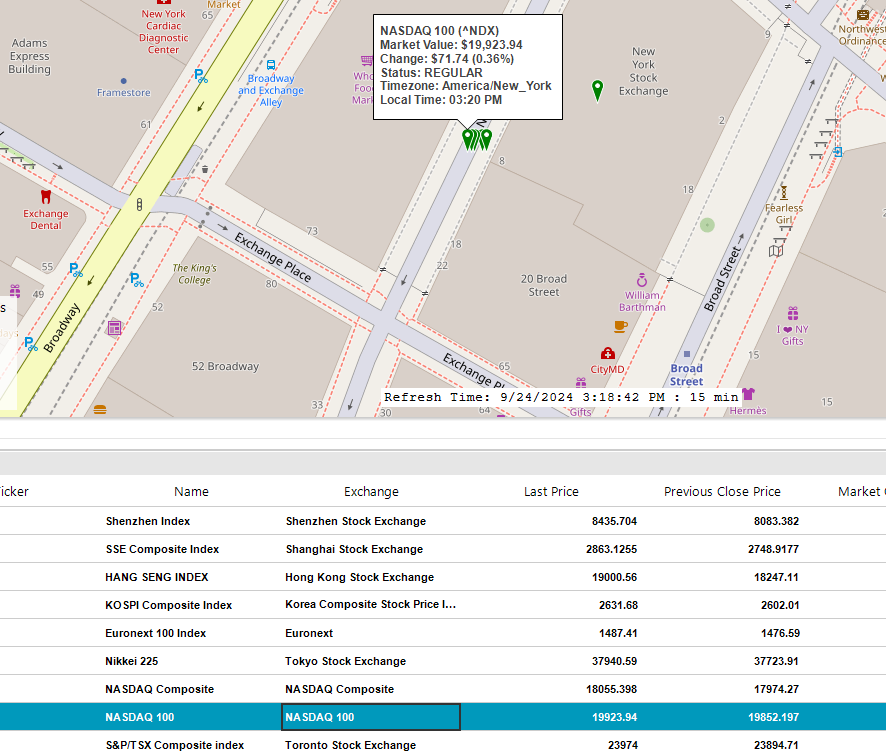Click the Exchange Dental tooth icon
The image size is (886, 751).
click(x=46, y=197)
